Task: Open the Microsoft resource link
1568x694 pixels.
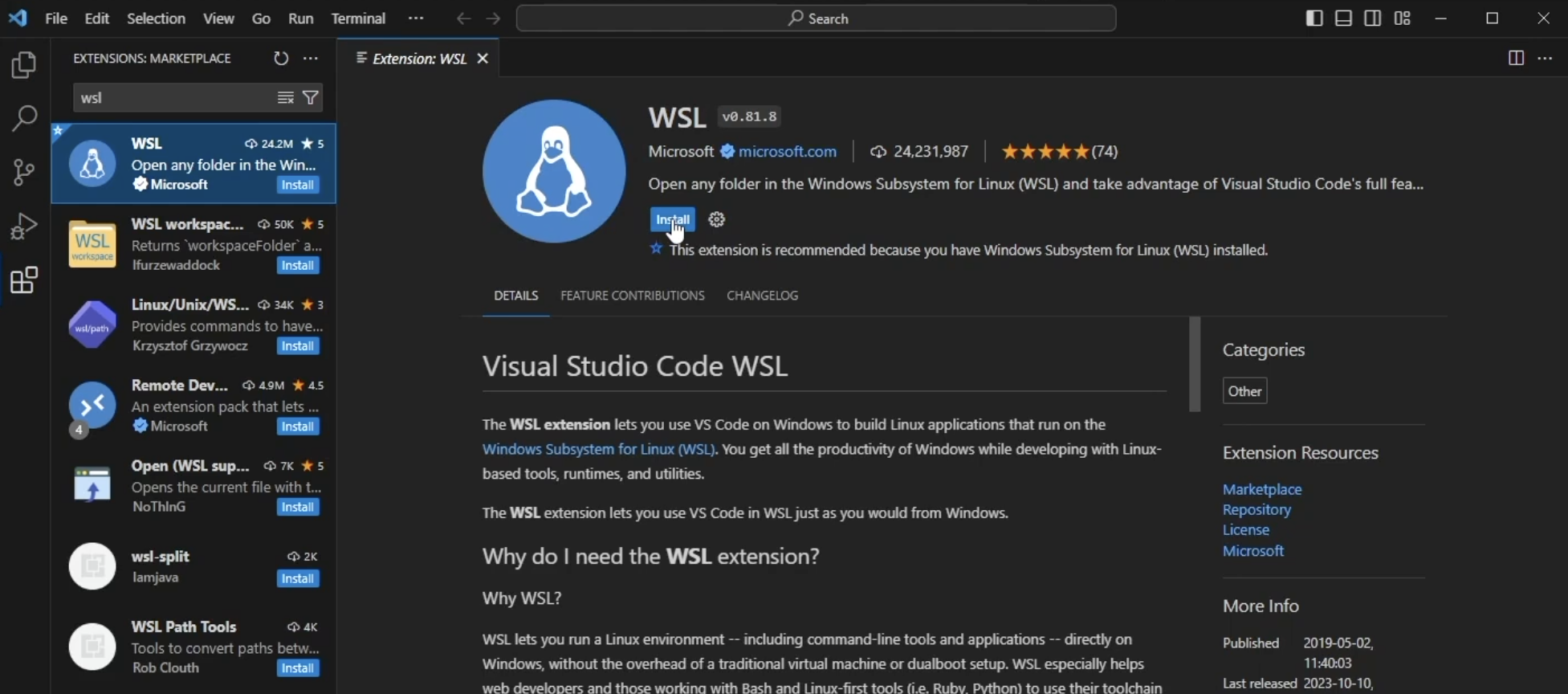Action: point(1253,551)
